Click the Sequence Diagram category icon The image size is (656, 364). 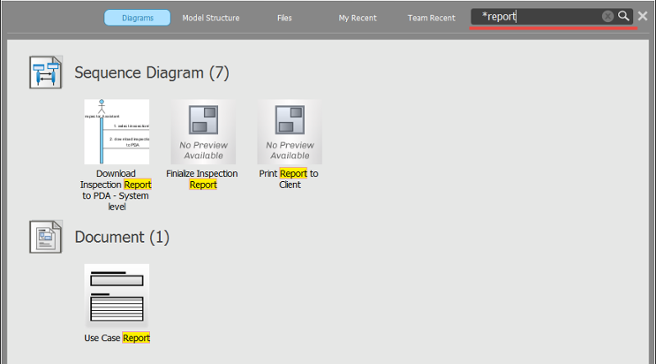click(x=46, y=72)
